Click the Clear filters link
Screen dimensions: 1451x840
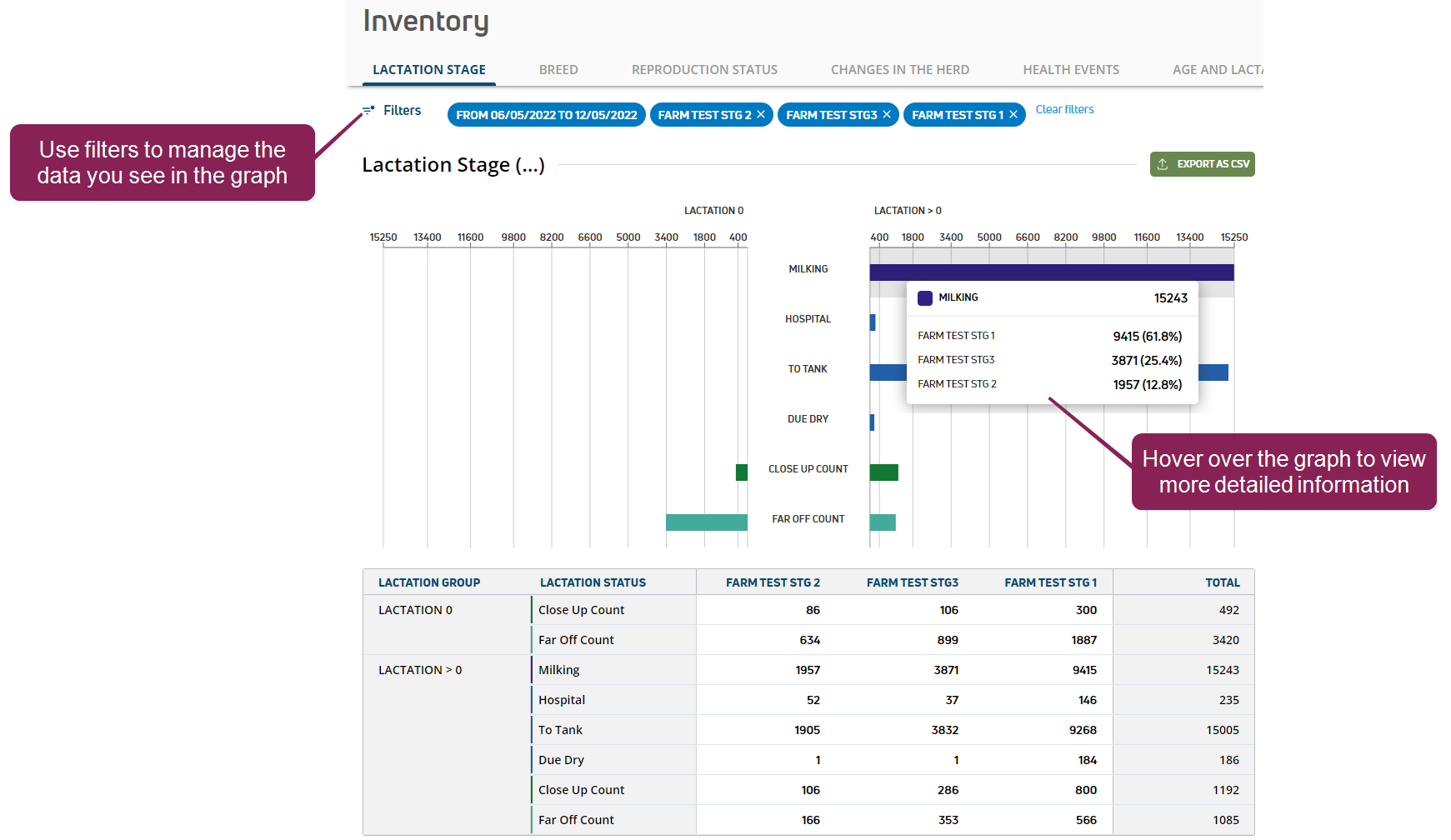pos(1064,109)
